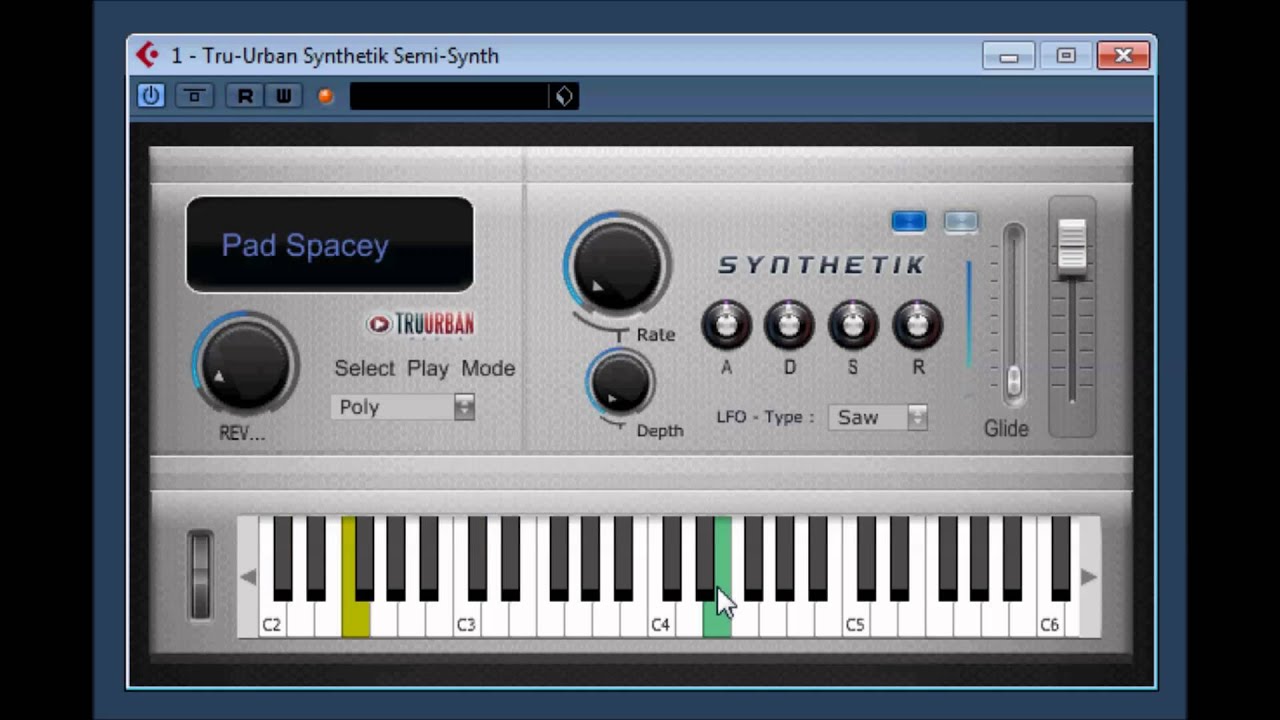Enable Write automation (W) button
Viewport: 1280px width, 720px height.
pos(284,96)
